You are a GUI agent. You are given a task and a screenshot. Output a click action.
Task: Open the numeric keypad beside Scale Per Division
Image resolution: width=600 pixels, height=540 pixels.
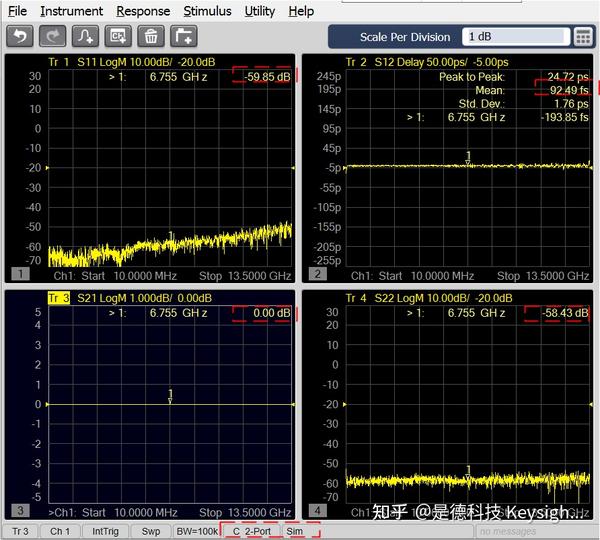583,37
